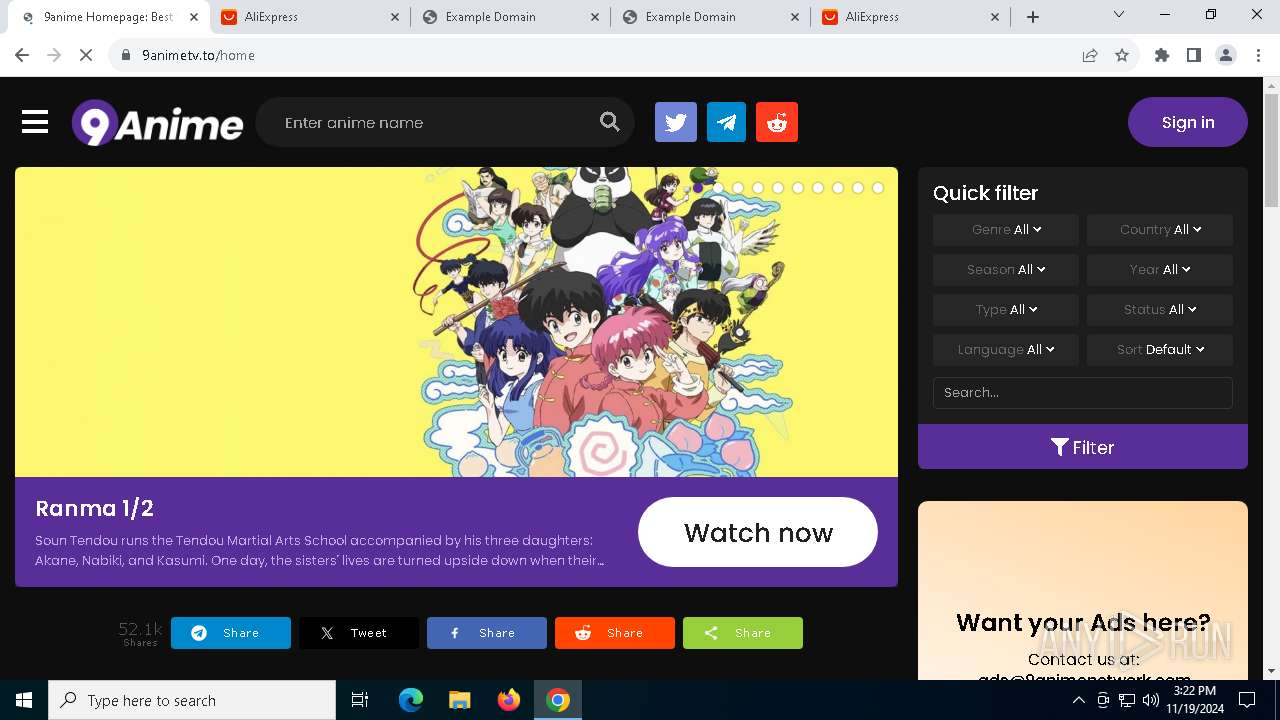The image size is (1280, 720).
Task: Click the volume icon in system tray
Action: [x=1151, y=700]
